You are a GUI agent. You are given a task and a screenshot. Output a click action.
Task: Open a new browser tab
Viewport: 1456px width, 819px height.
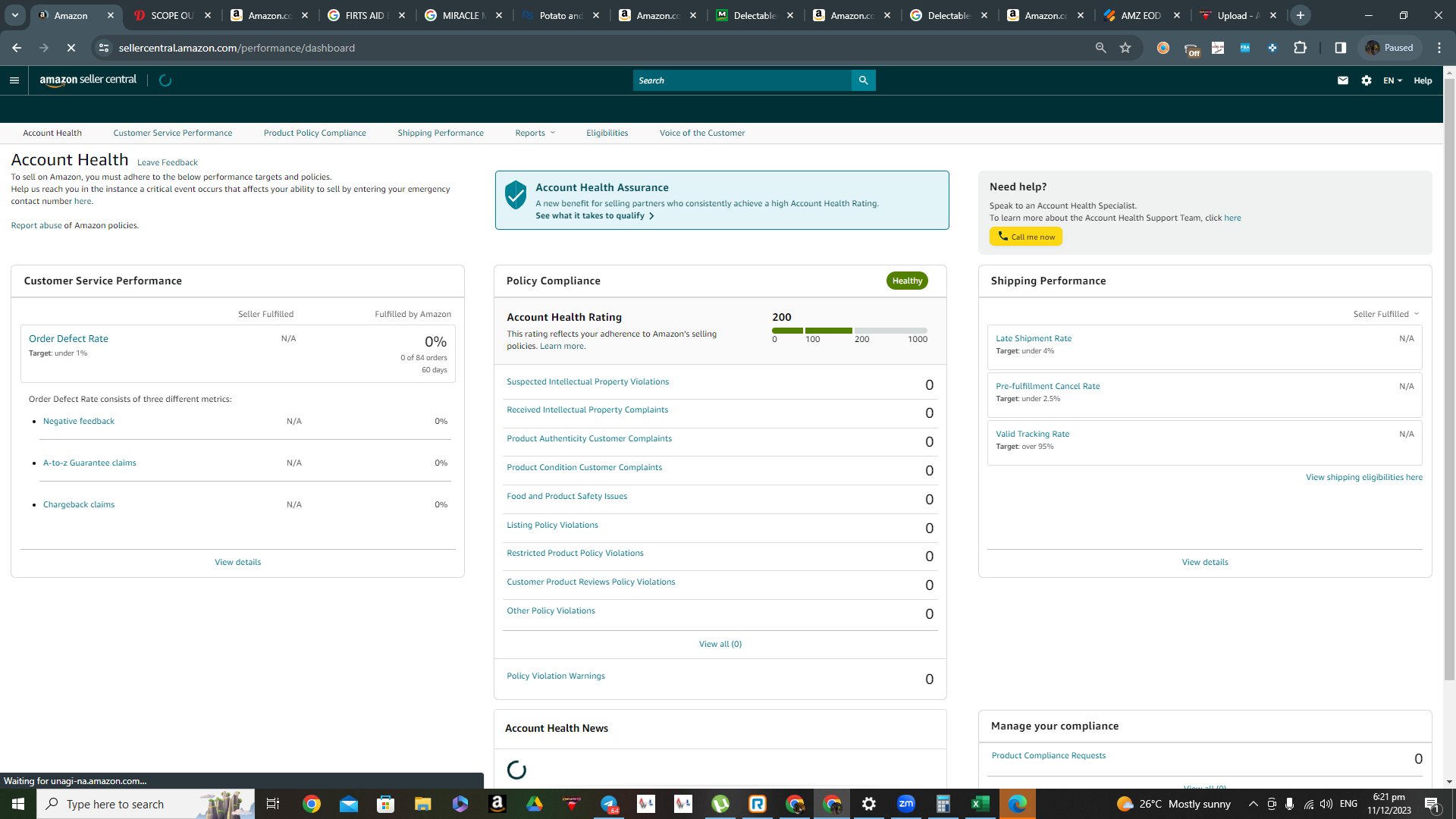coord(1301,15)
